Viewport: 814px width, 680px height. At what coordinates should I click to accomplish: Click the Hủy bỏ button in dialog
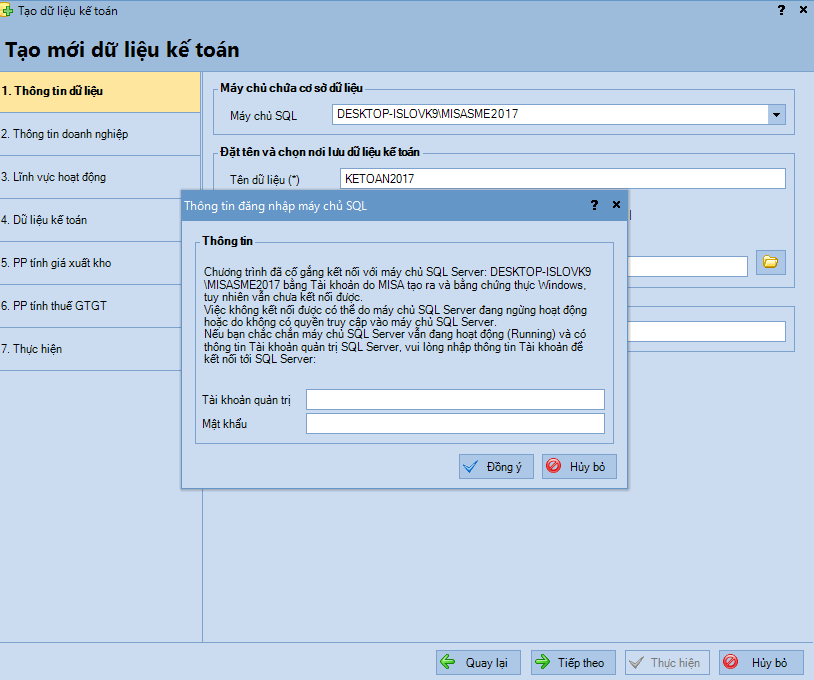tap(579, 467)
